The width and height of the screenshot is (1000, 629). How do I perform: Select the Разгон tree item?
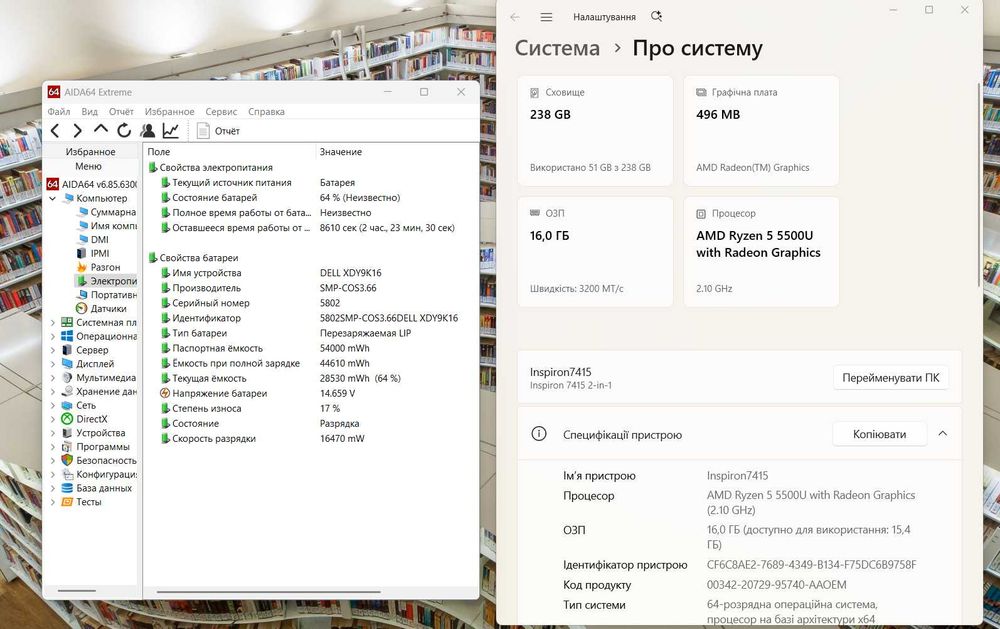98,267
